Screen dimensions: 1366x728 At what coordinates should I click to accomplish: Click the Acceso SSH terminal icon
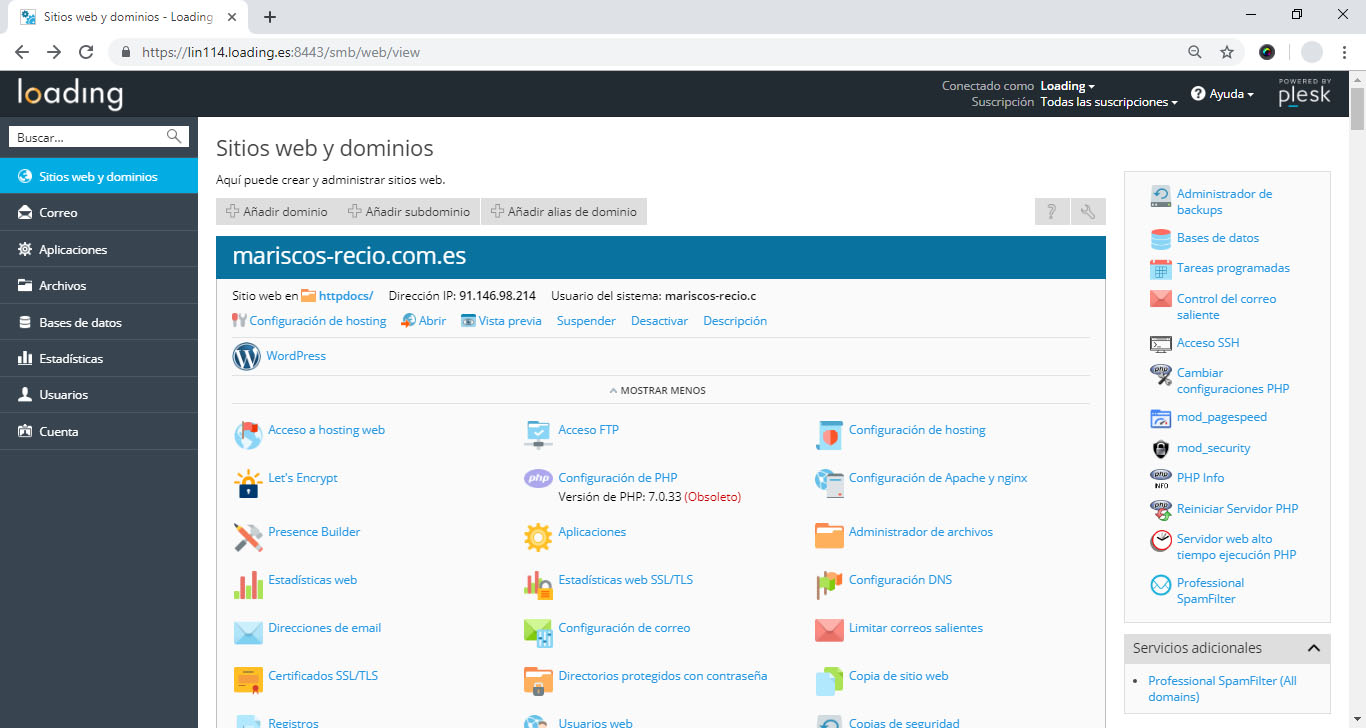1160,343
